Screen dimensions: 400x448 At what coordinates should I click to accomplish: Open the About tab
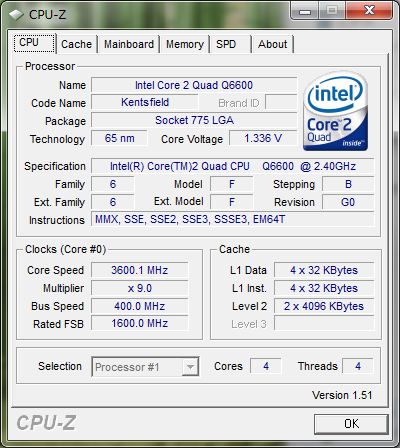coord(273,44)
